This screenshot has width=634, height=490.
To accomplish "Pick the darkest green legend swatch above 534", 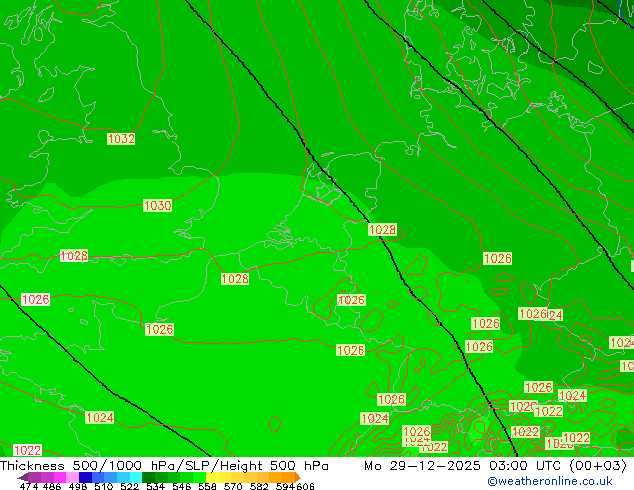I will pyautogui.click(x=148, y=477).
